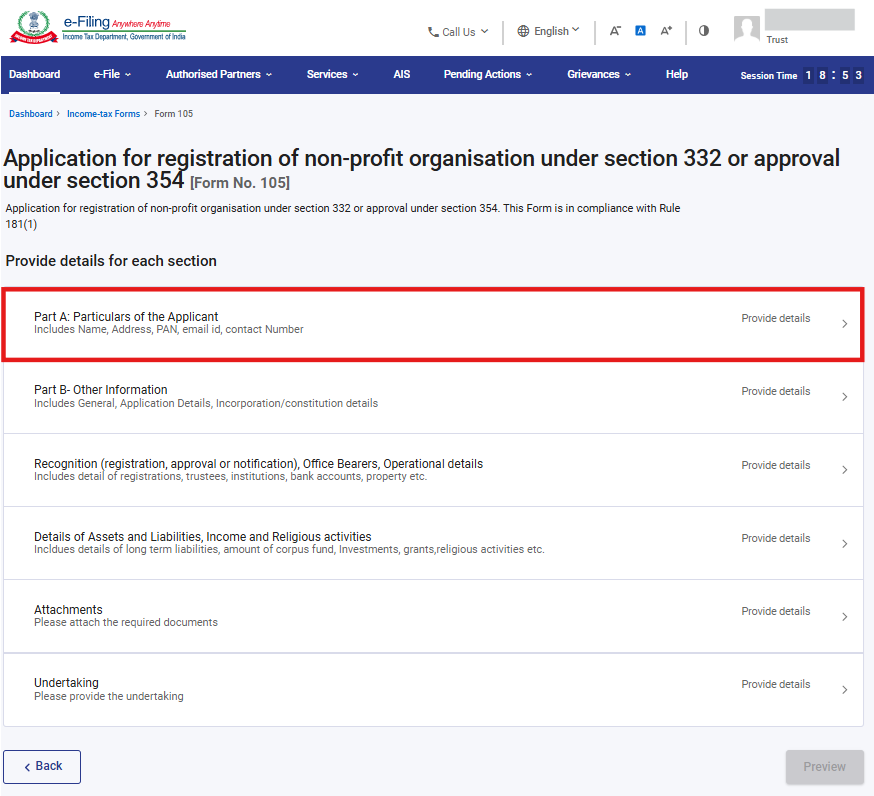Viewport: 874px width, 796px height.
Task: Click the Income-tax Forms breadcrumb link
Action: tap(103, 114)
